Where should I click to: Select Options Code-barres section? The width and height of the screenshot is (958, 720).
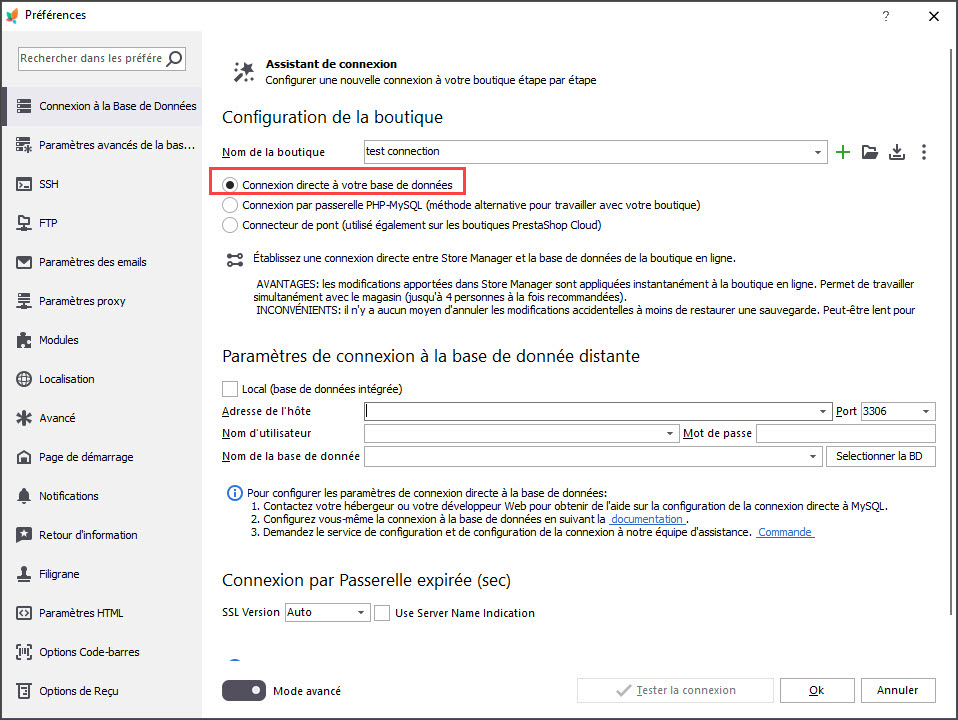click(x=102, y=652)
